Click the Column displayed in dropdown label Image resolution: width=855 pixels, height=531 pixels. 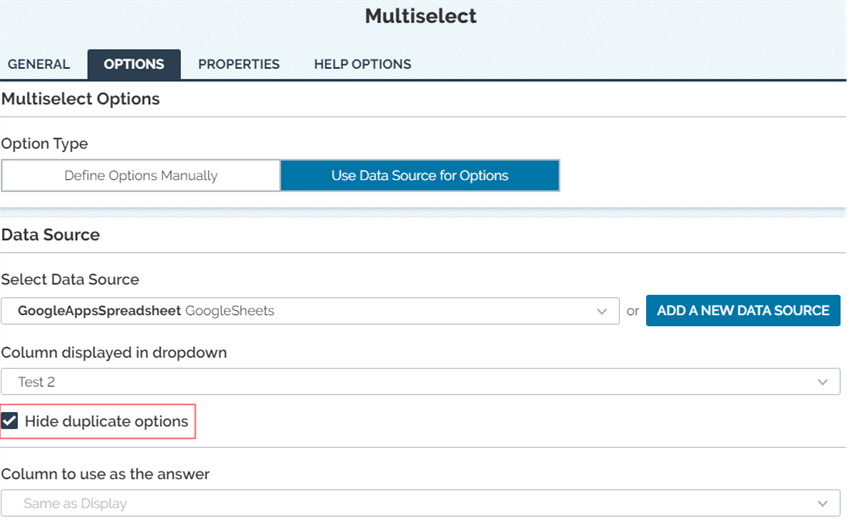pyautogui.click(x=114, y=353)
